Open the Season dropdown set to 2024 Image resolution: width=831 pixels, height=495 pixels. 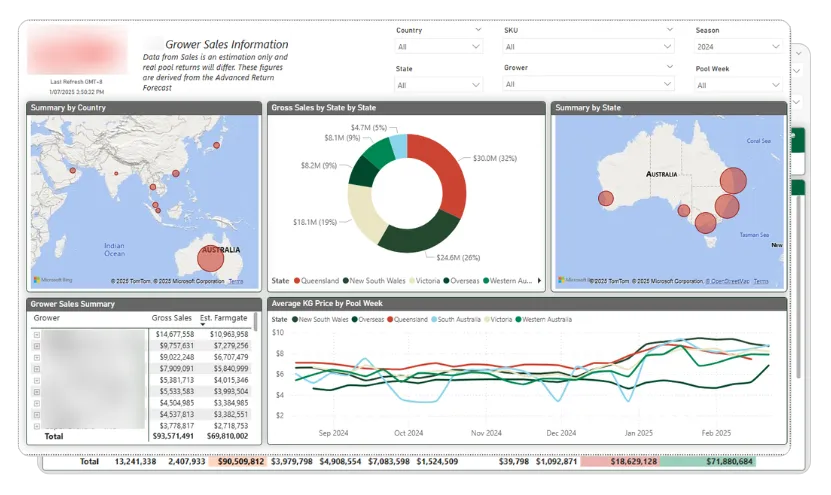tap(738, 47)
